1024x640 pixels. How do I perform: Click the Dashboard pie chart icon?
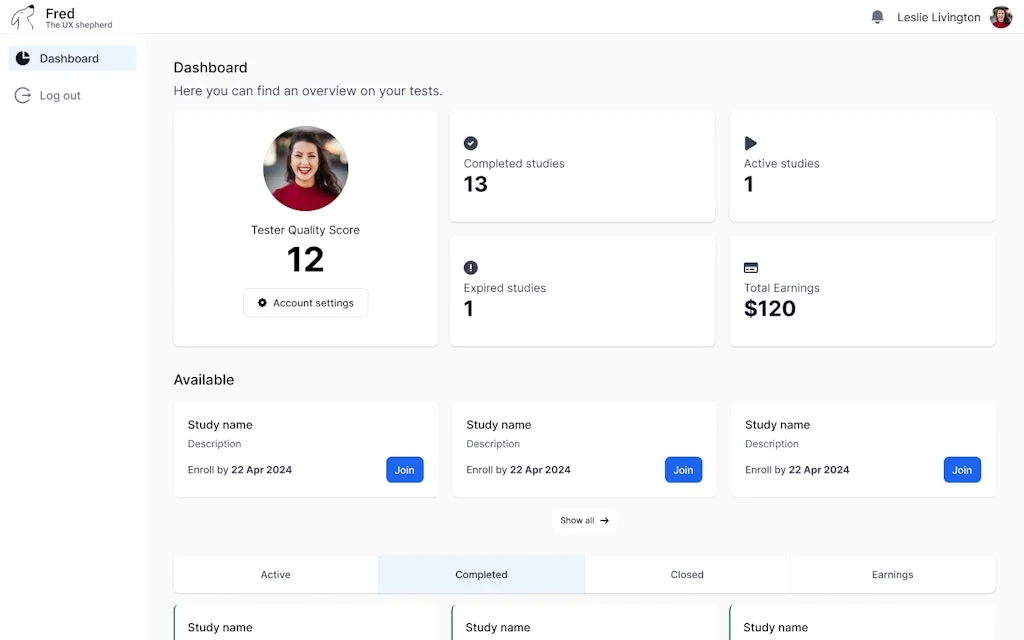pos(23,59)
